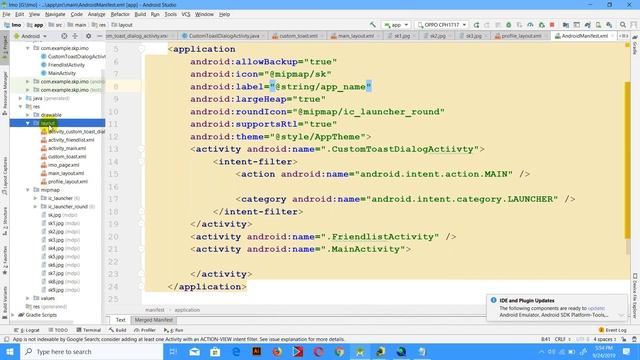
Task: Open activity_main.xml in project tree
Action: (67, 148)
